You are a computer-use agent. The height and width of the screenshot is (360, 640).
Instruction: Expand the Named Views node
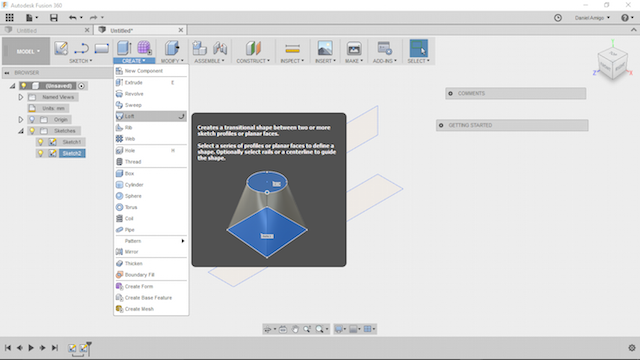(x=20, y=97)
